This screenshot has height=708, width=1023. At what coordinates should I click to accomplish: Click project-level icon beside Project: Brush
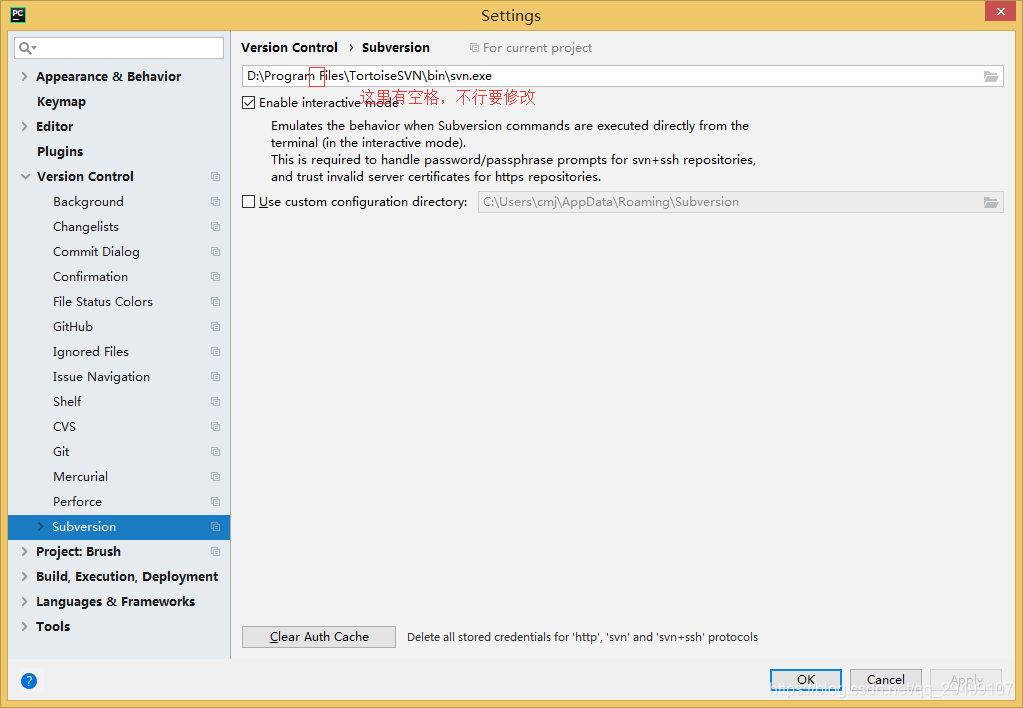click(x=215, y=552)
